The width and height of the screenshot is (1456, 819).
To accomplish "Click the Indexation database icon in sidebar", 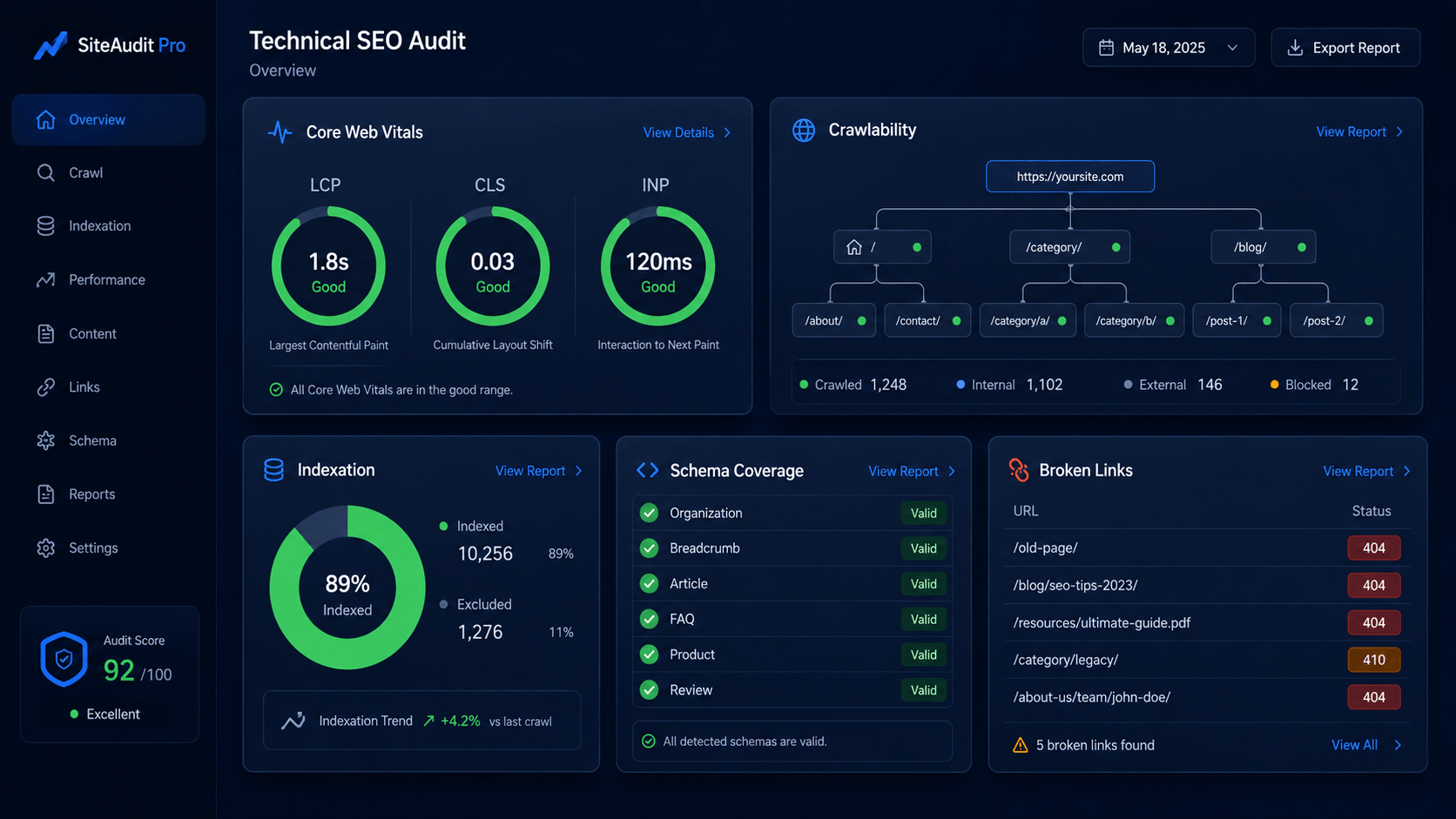I will pos(46,226).
